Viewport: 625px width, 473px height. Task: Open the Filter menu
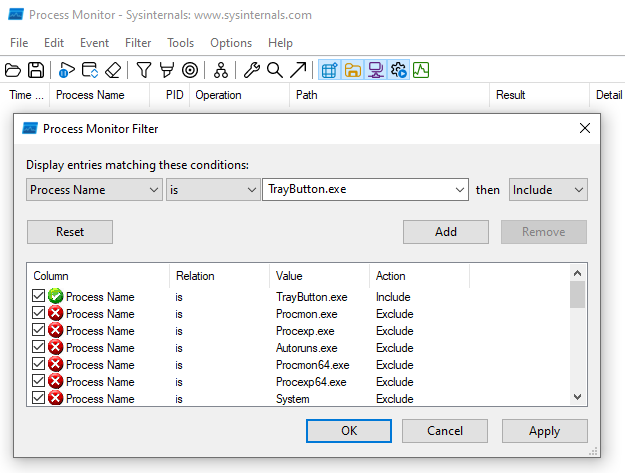point(138,43)
